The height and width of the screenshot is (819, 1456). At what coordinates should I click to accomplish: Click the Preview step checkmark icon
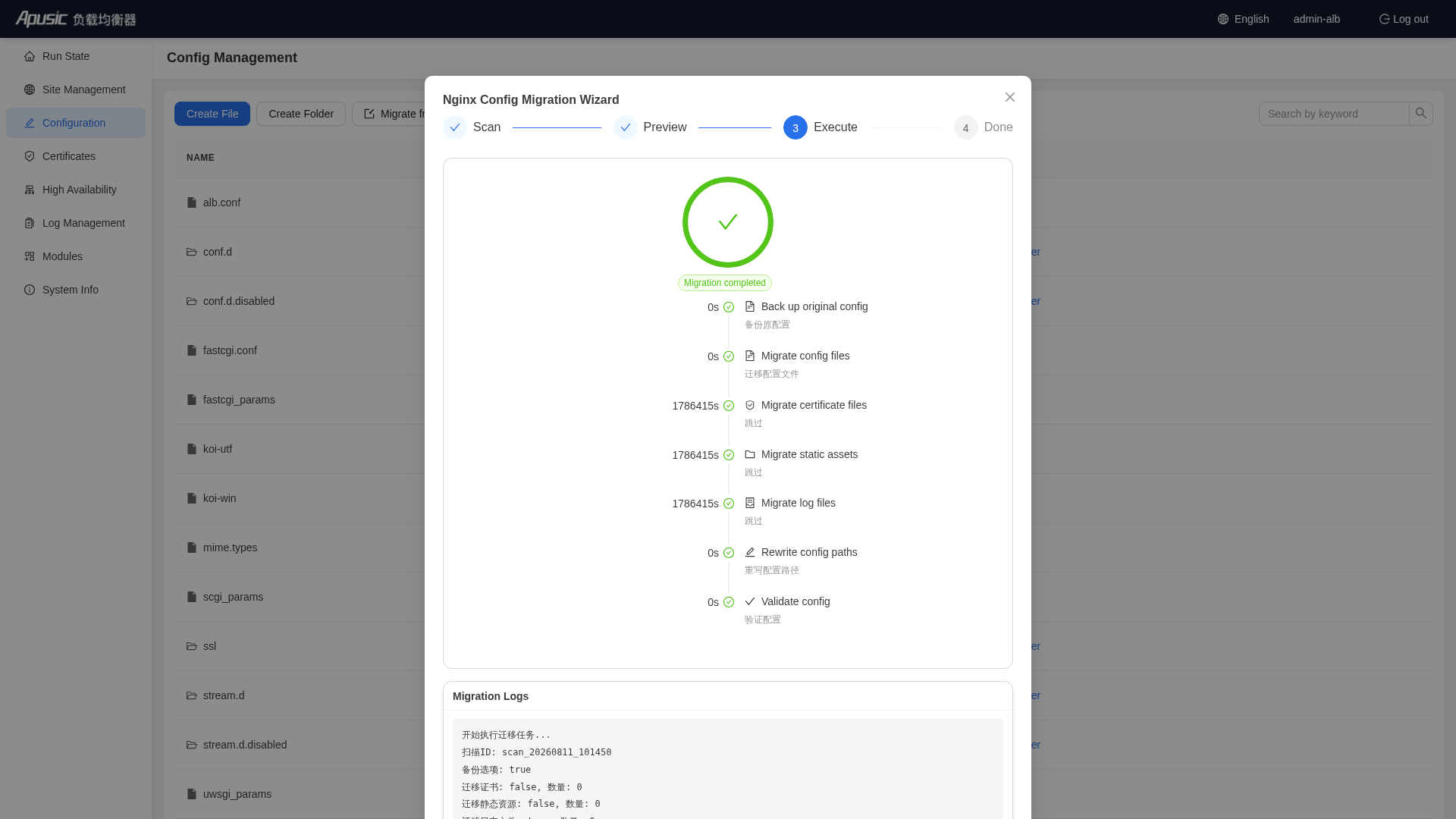click(626, 127)
